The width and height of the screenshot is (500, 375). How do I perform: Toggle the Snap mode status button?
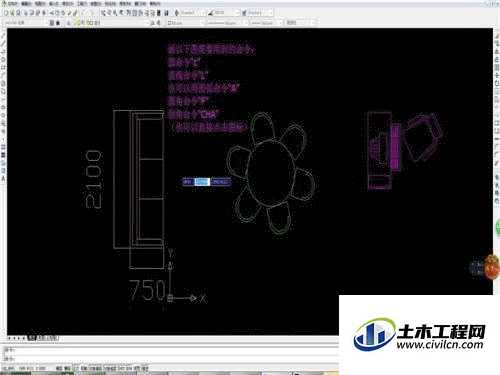[59, 368]
